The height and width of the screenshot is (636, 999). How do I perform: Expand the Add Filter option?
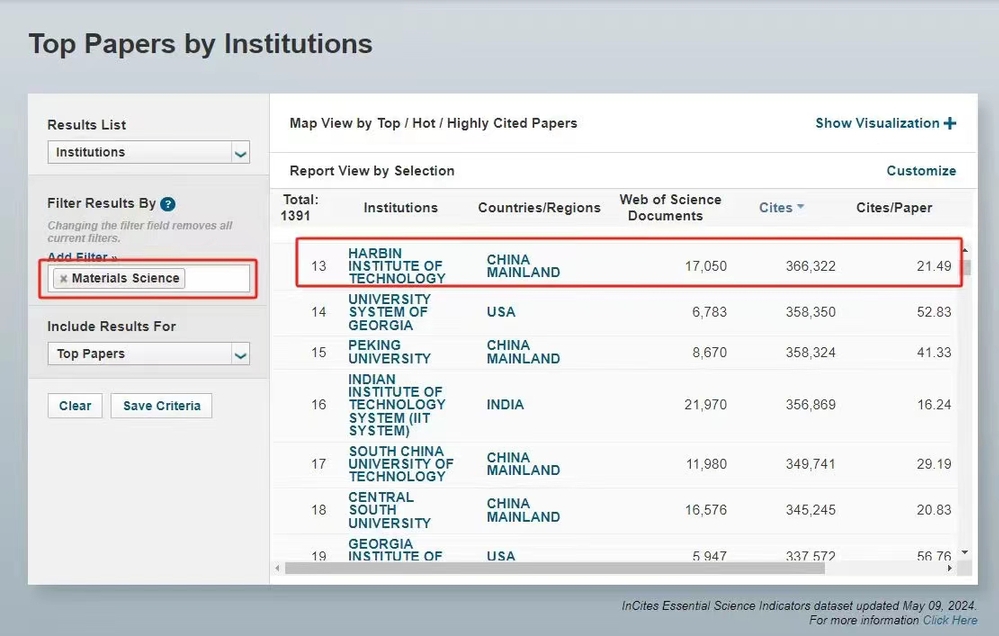pos(82,257)
